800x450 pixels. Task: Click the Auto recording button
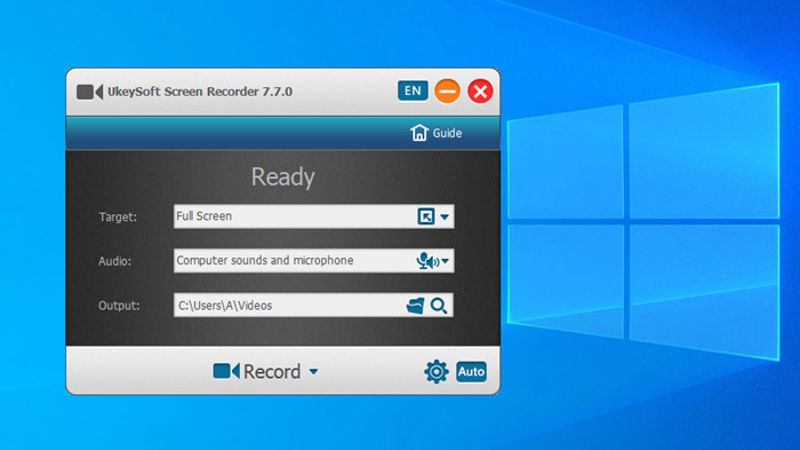pos(471,371)
